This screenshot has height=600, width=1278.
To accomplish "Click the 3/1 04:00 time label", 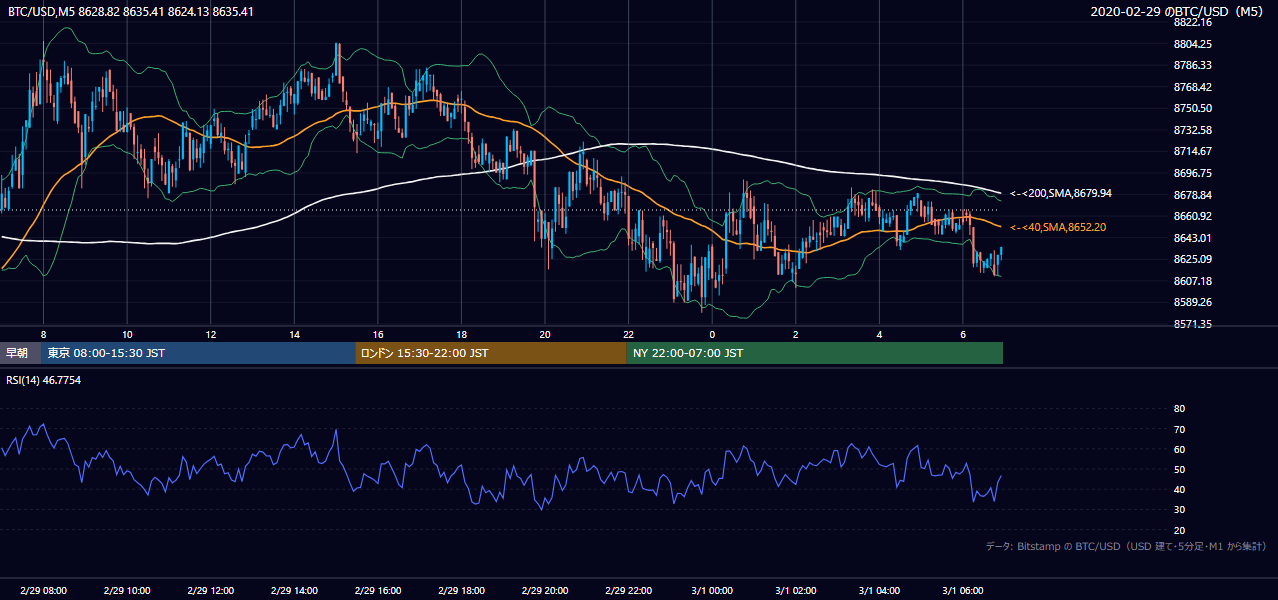I will pos(879,591).
